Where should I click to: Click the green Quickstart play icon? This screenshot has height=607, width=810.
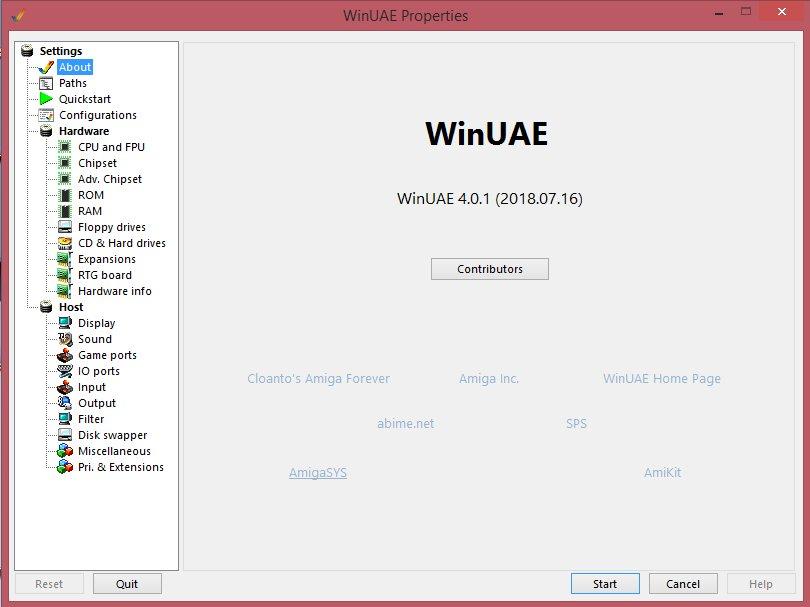pyautogui.click(x=46, y=99)
